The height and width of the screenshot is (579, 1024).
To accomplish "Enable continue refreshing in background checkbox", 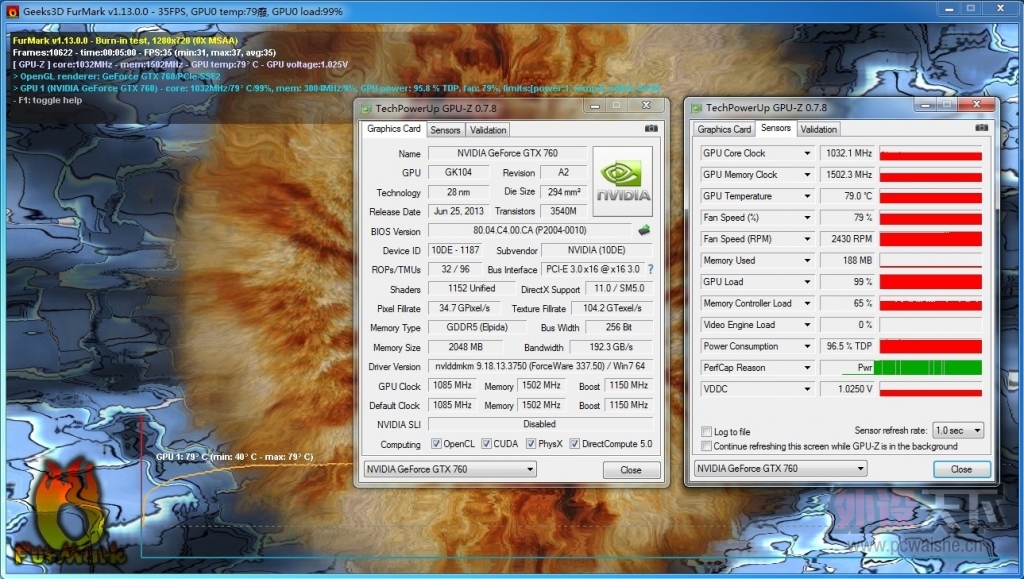I will (706, 446).
